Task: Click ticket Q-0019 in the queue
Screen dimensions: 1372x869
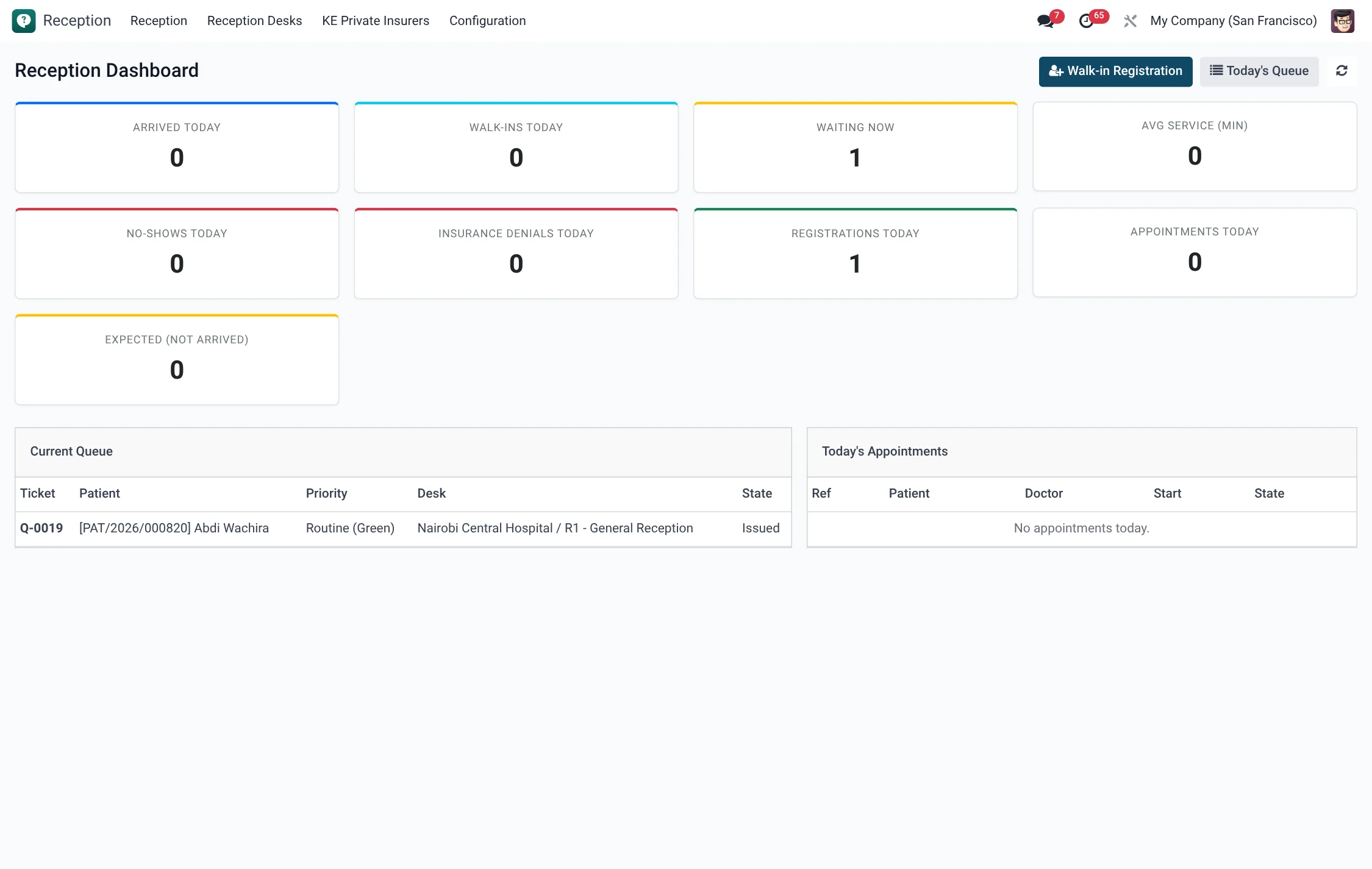Action: (x=41, y=528)
